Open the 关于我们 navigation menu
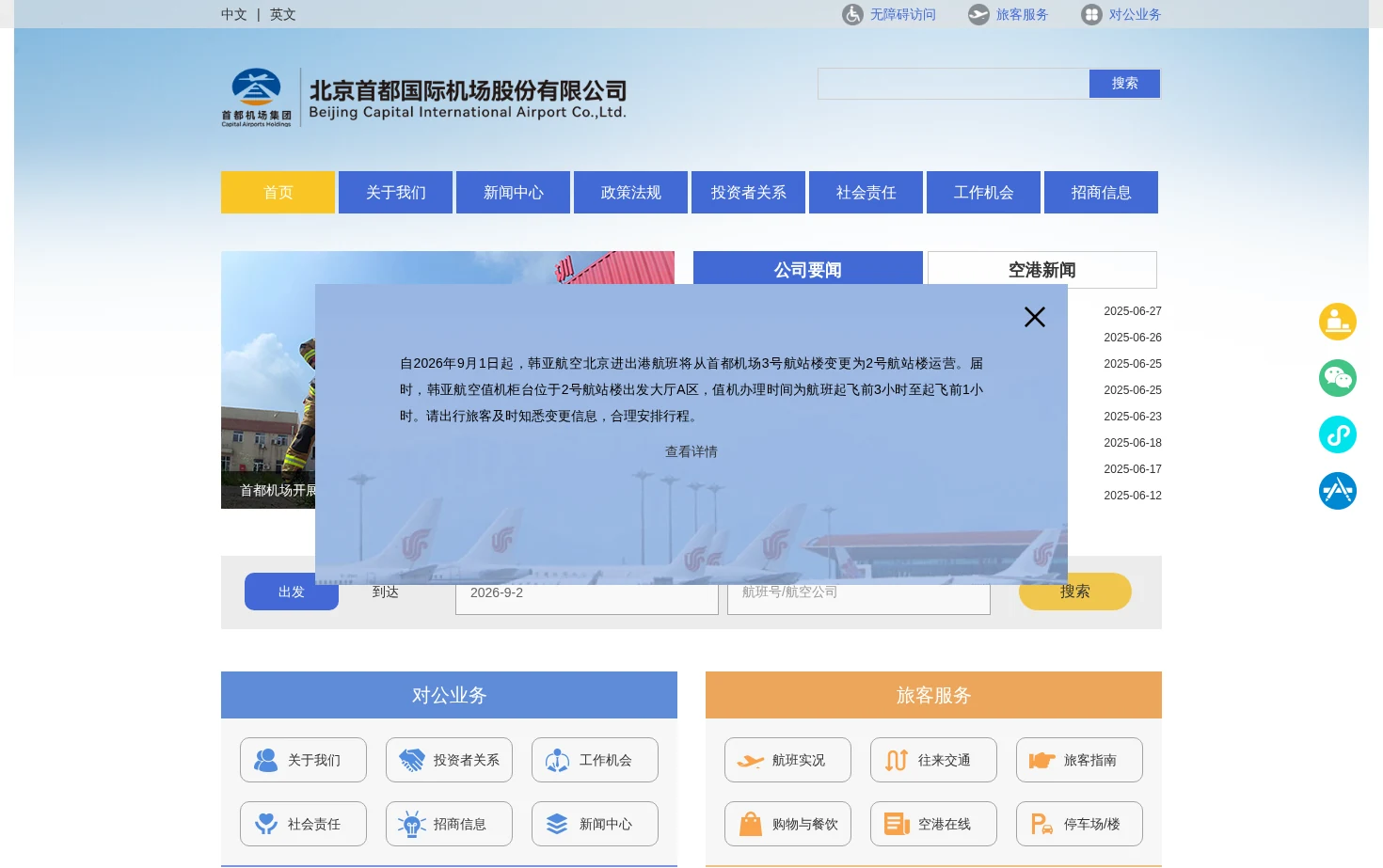The height and width of the screenshot is (868, 1383). pos(395,192)
